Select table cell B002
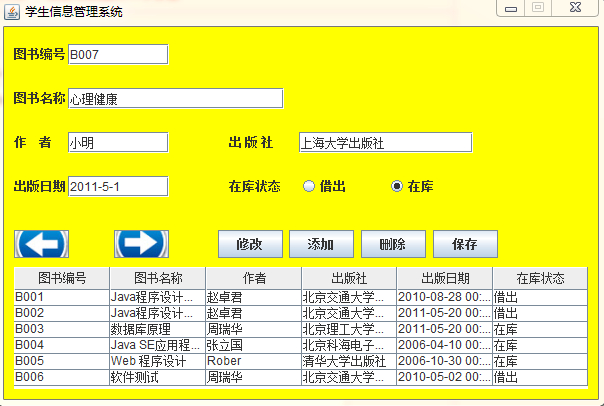 [62, 313]
